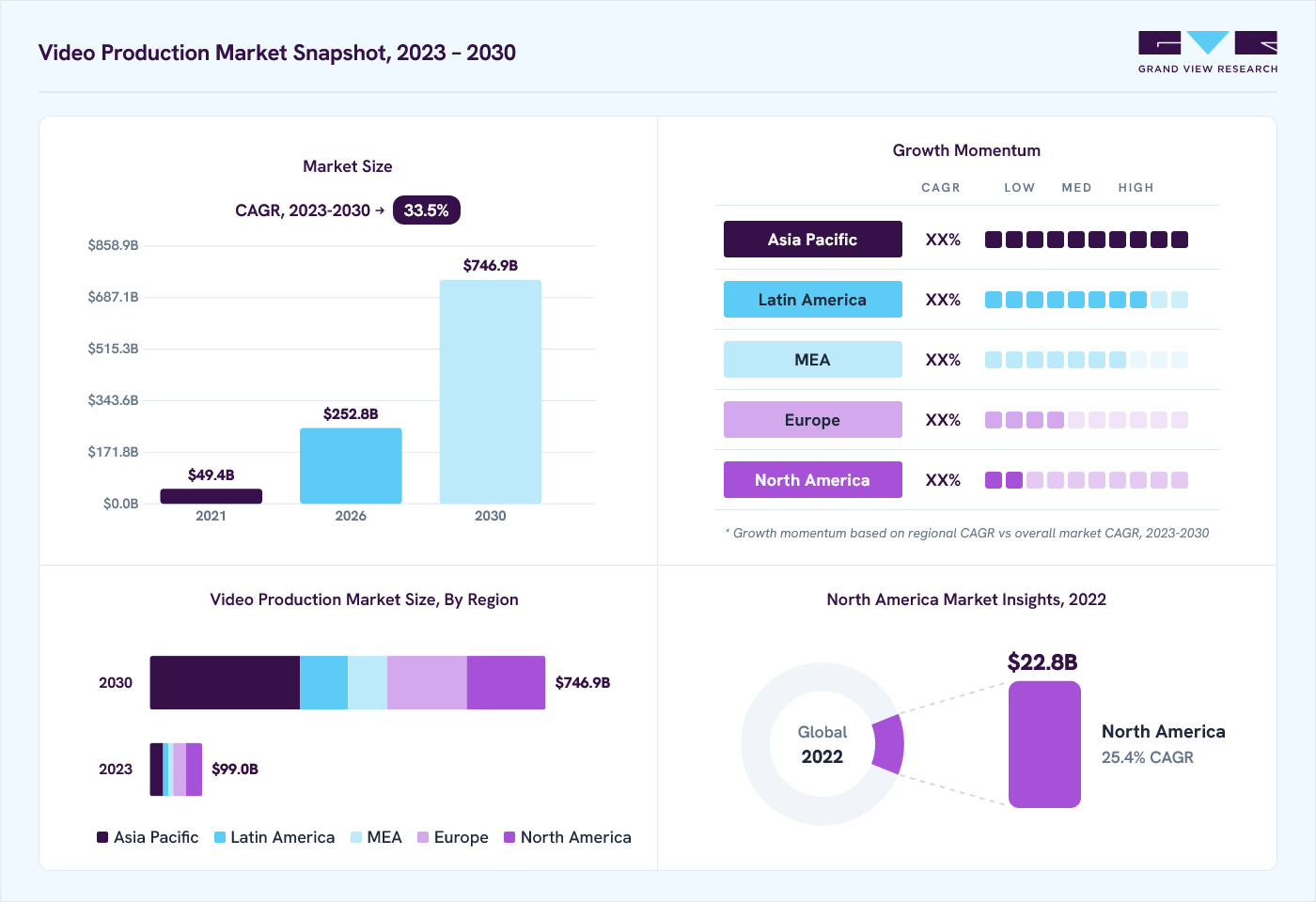Click the 33.5% CAGR badge

[x=427, y=210]
